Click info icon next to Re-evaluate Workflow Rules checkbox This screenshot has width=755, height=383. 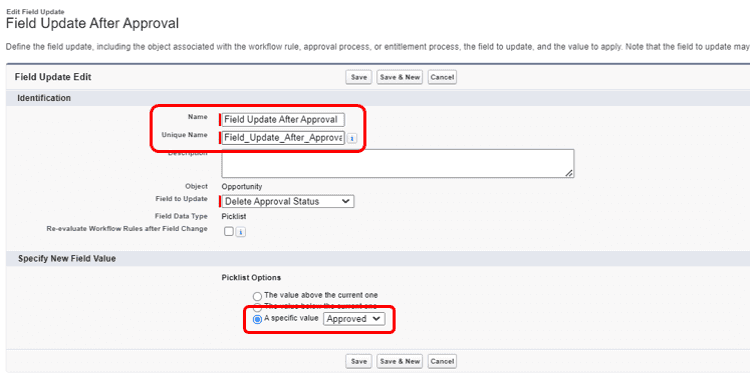(x=241, y=232)
